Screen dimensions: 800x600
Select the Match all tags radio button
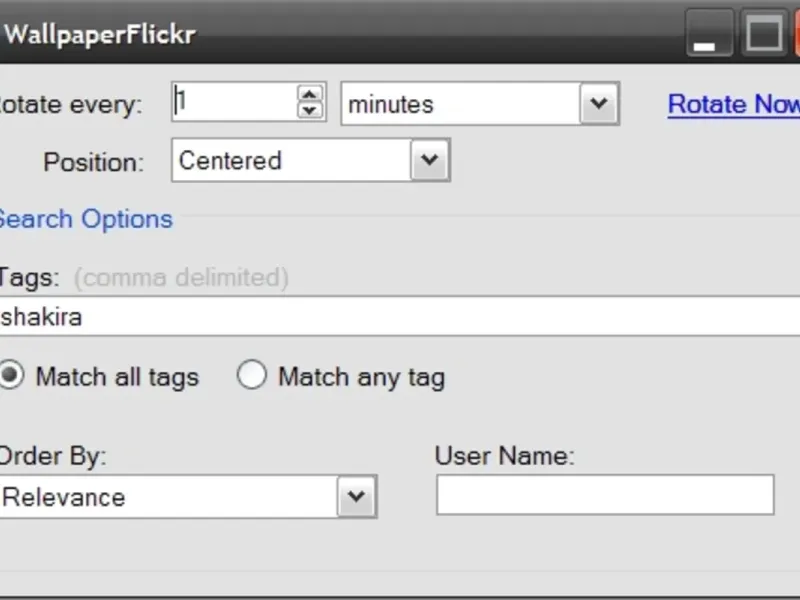[11, 376]
